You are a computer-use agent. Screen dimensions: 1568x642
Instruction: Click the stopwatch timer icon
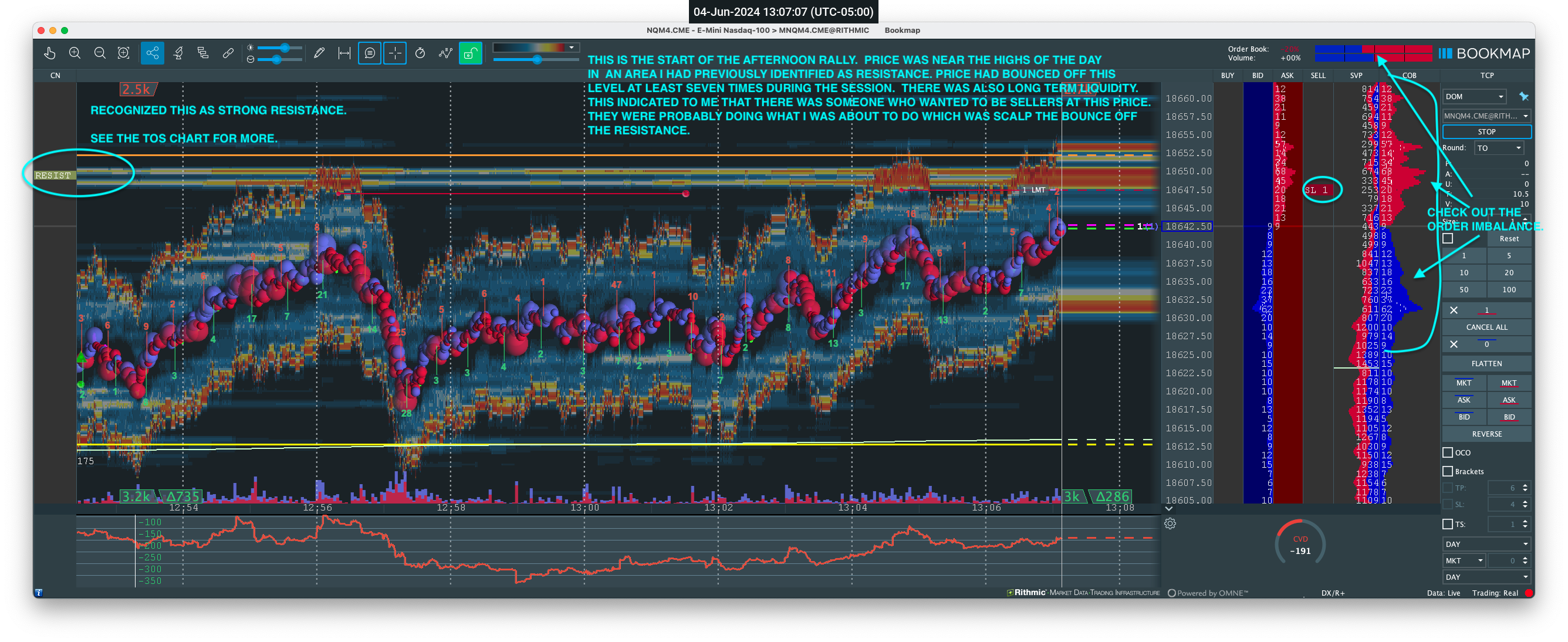click(x=420, y=53)
